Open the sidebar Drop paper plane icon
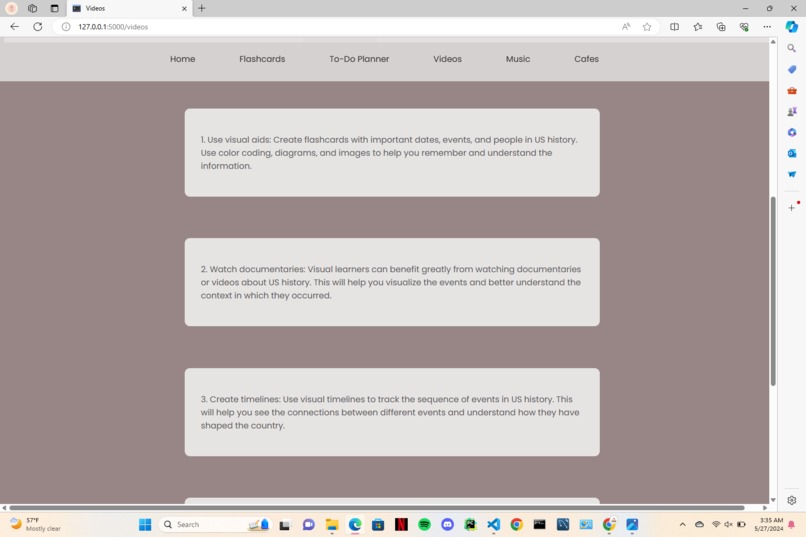The image size is (806, 537). click(792, 174)
